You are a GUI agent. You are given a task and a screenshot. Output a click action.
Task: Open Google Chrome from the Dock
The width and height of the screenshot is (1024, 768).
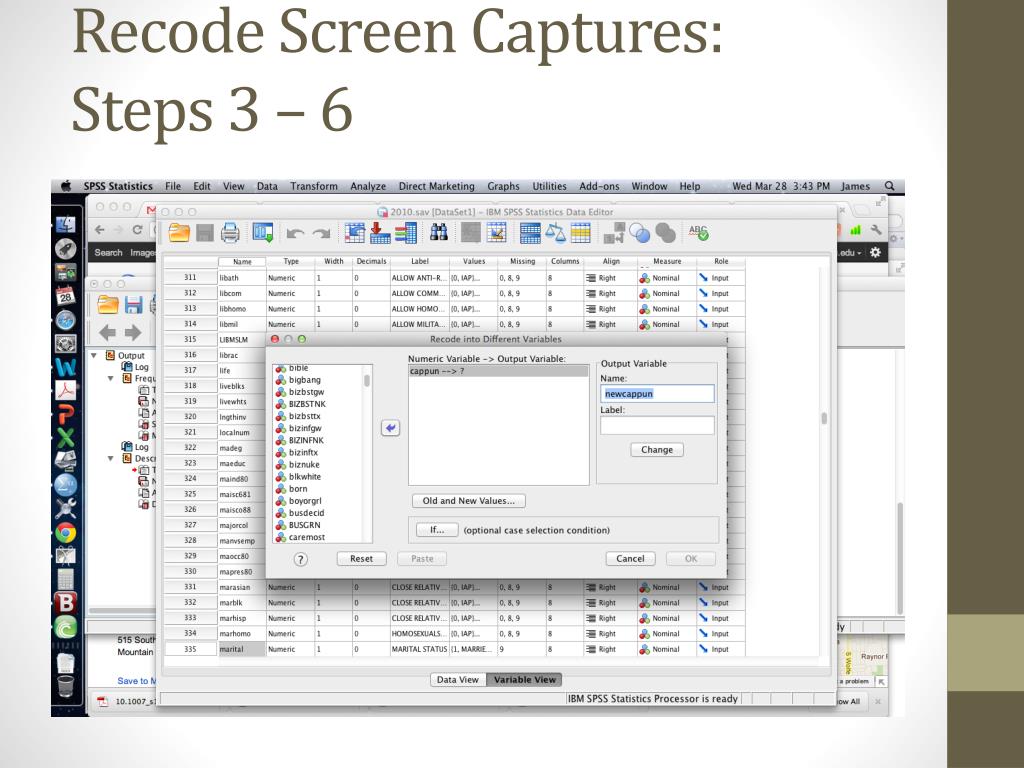(65, 533)
